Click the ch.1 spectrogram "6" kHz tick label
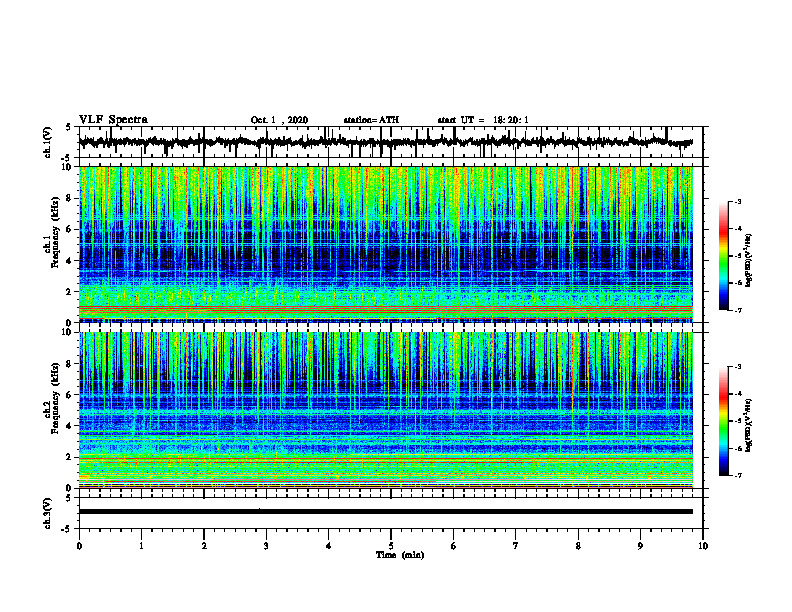 point(70,229)
